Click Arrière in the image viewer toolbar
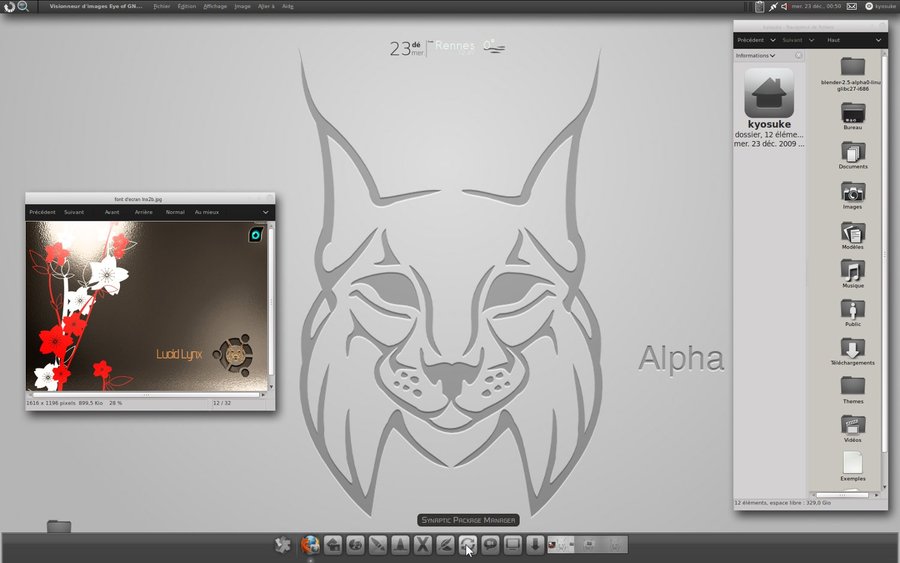The width and height of the screenshot is (900, 563). pos(143,212)
